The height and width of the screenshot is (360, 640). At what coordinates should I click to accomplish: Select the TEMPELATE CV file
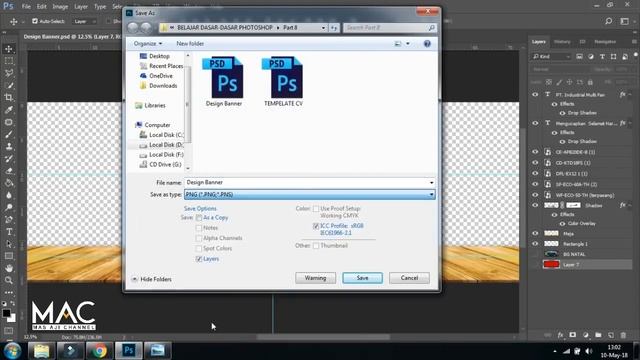283,82
